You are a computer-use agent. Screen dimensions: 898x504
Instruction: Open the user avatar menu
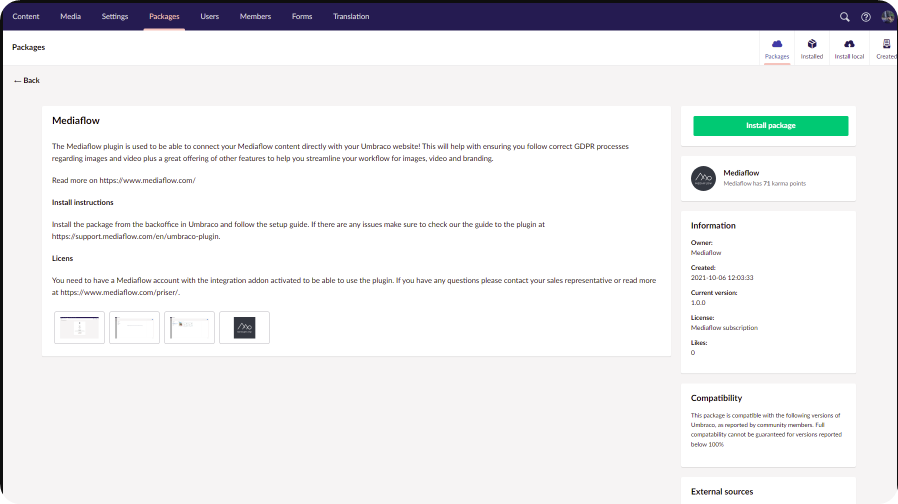[888, 17]
